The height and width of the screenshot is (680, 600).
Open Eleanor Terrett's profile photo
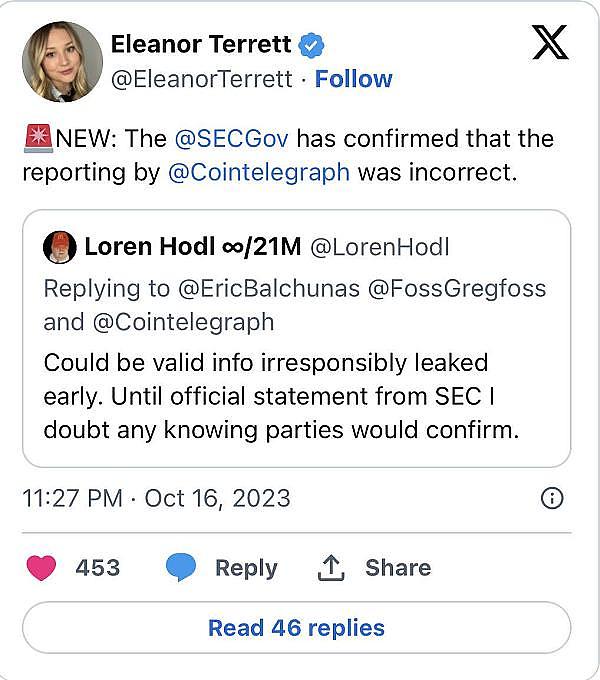click(x=62, y=62)
